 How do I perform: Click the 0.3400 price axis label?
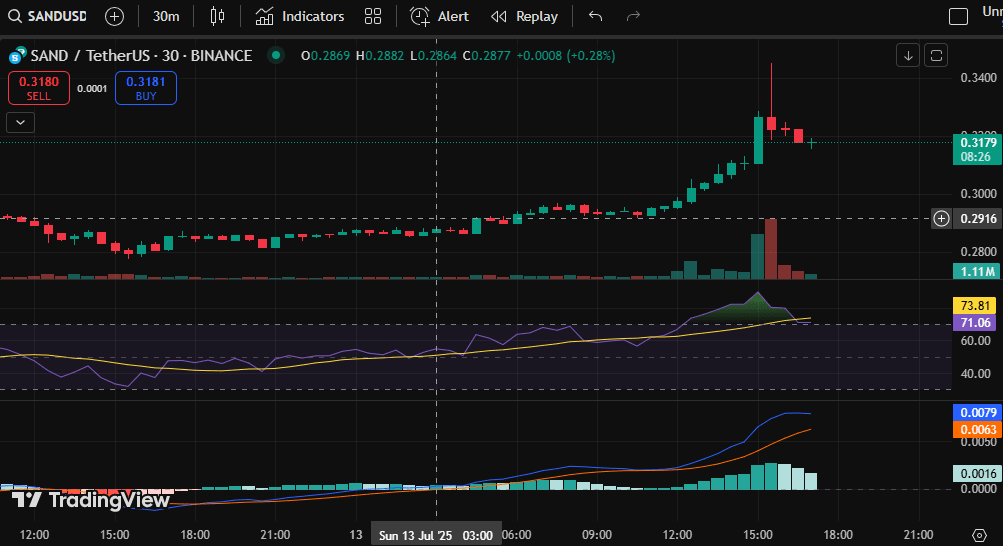pos(978,78)
